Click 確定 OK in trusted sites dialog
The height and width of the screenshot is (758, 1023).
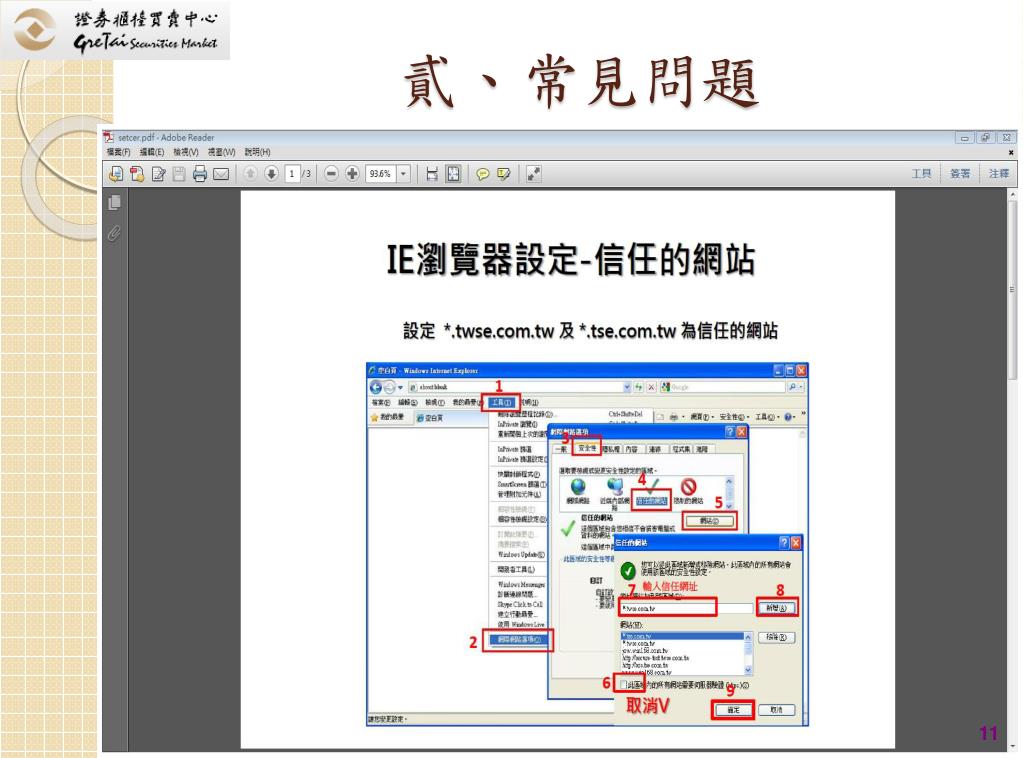coord(733,710)
